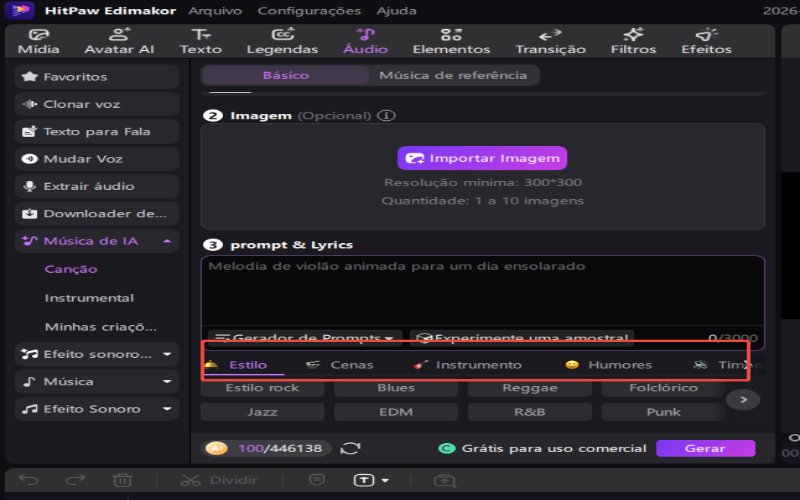Choose the Punk tag
This screenshot has height=500, width=800.
(663, 412)
